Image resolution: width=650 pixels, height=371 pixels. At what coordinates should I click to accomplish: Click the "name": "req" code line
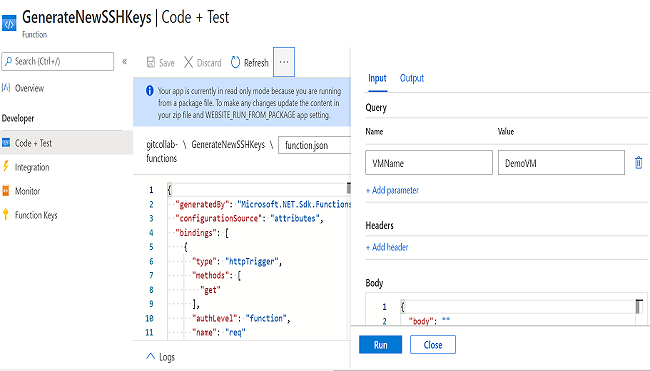[x=219, y=332]
